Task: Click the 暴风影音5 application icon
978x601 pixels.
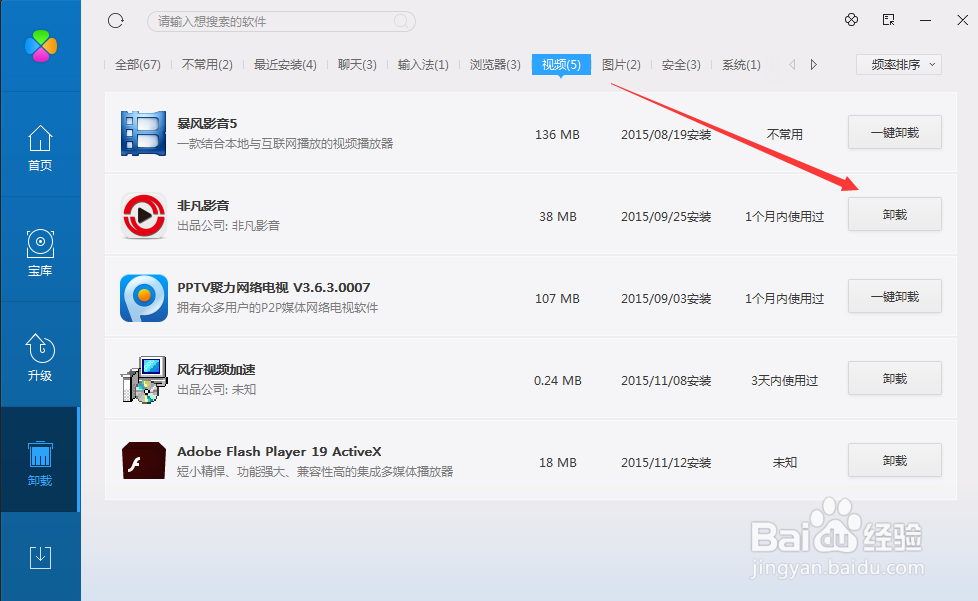Action: [143, 131]
